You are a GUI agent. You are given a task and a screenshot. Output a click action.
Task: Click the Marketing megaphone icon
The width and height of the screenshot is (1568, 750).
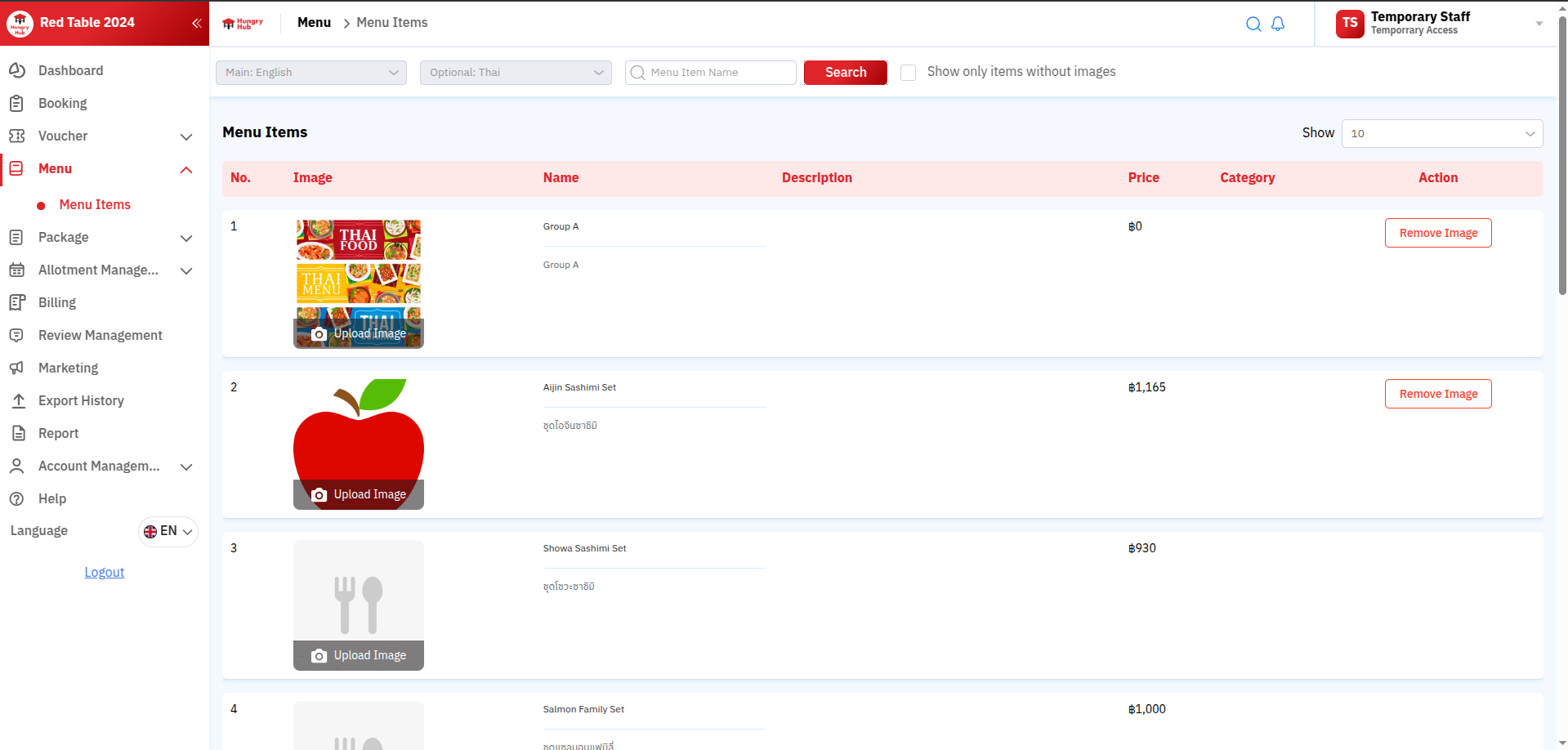tap(17, 368)
